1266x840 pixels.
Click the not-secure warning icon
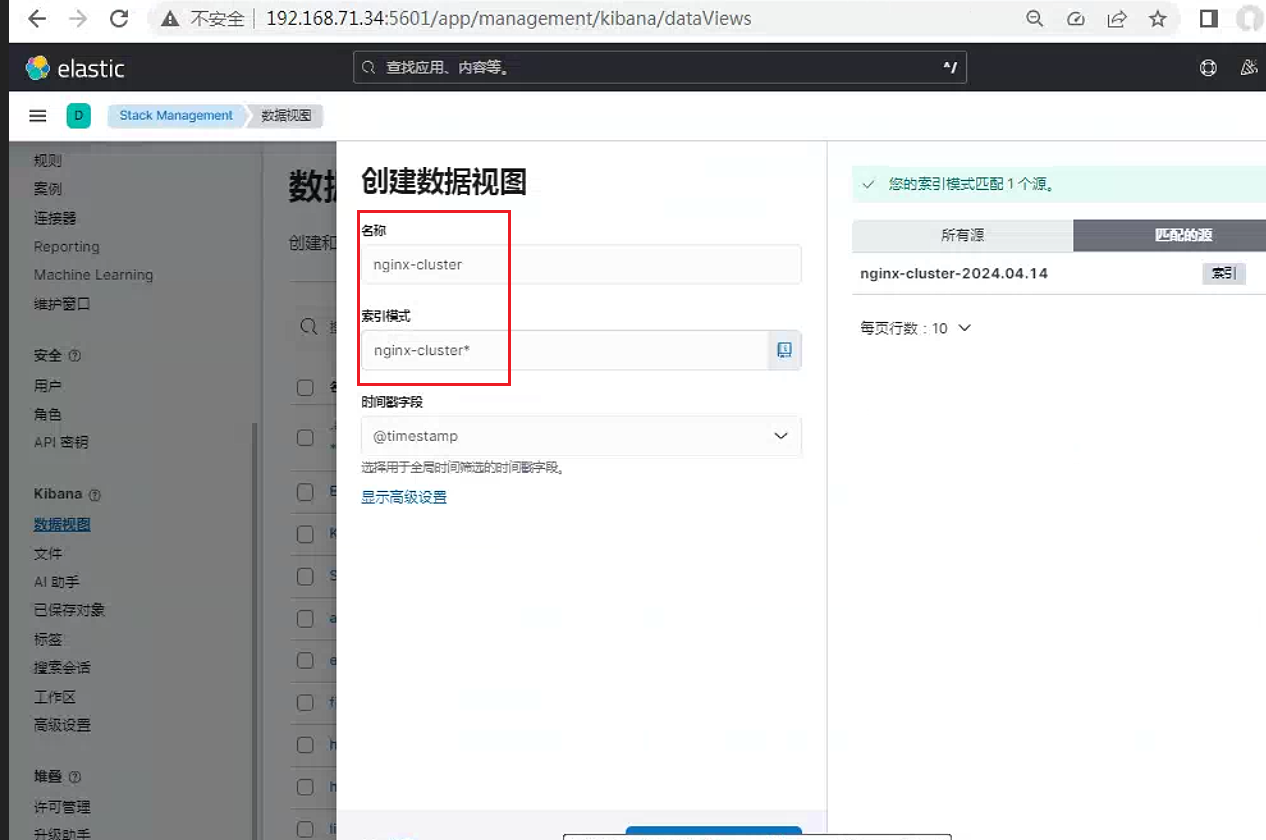(170, 19)
